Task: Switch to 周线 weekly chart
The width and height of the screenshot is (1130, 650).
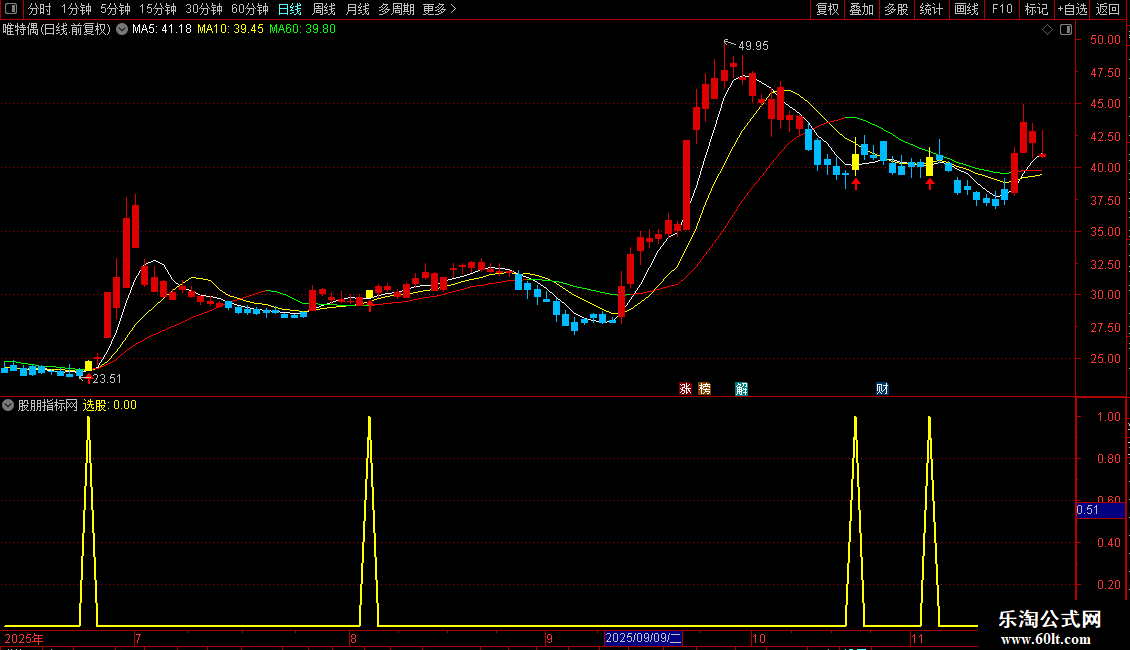Action: [x=324, y=9]
